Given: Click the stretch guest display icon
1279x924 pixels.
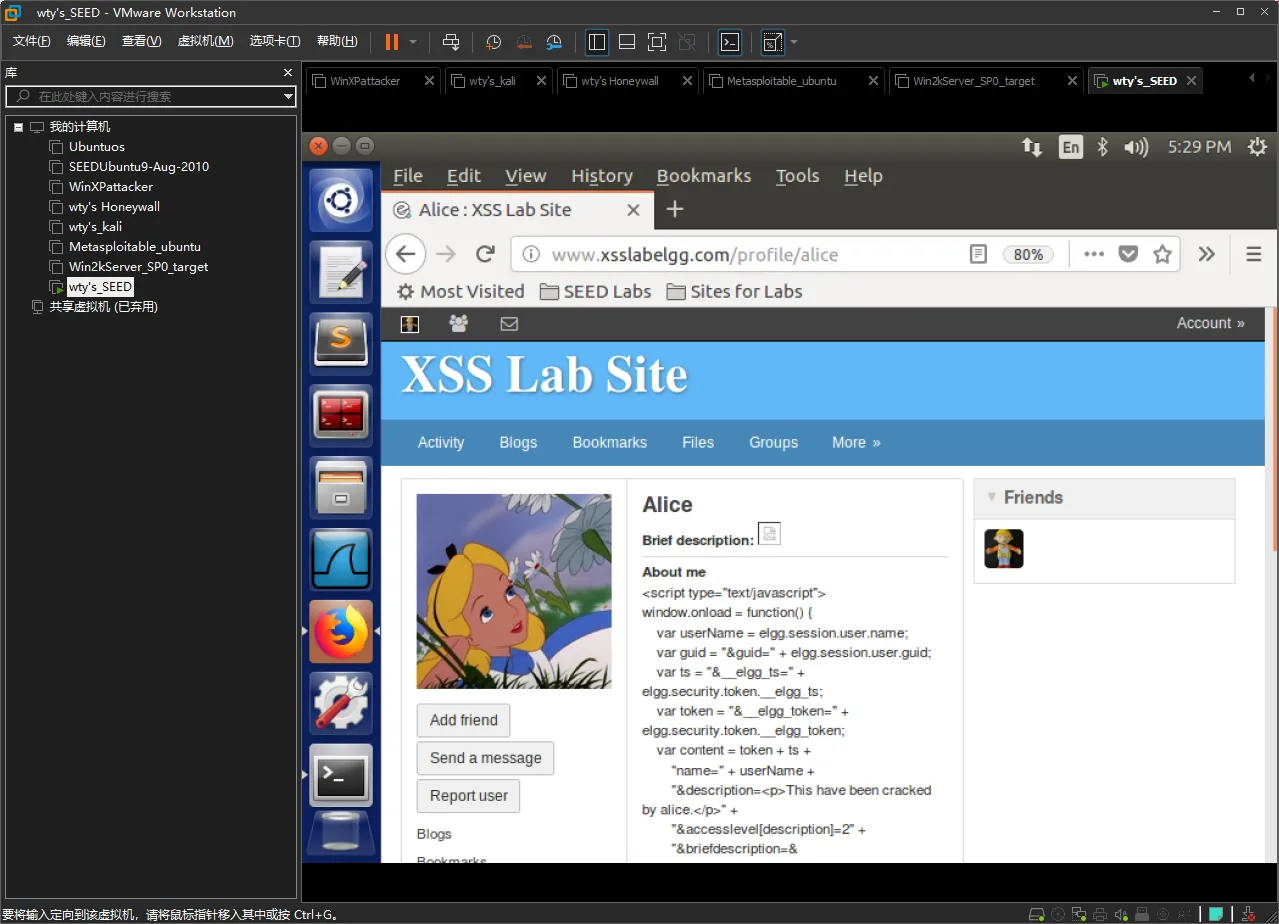Looking at the screenshot, I should pos(772,42).
